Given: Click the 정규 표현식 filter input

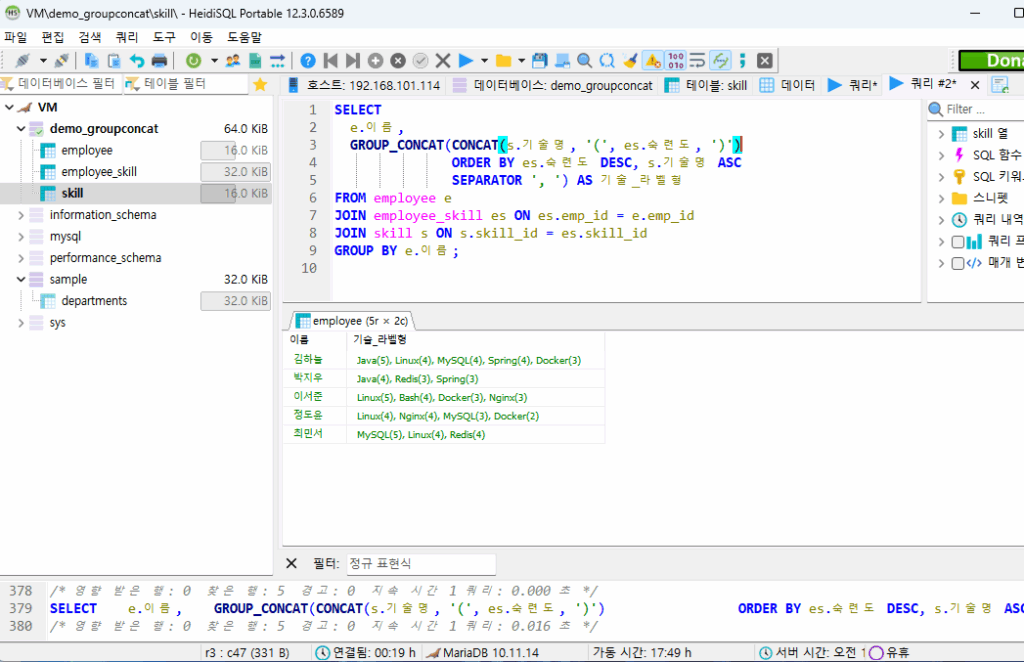Looking at the screenshot, I should click(421, 563).
